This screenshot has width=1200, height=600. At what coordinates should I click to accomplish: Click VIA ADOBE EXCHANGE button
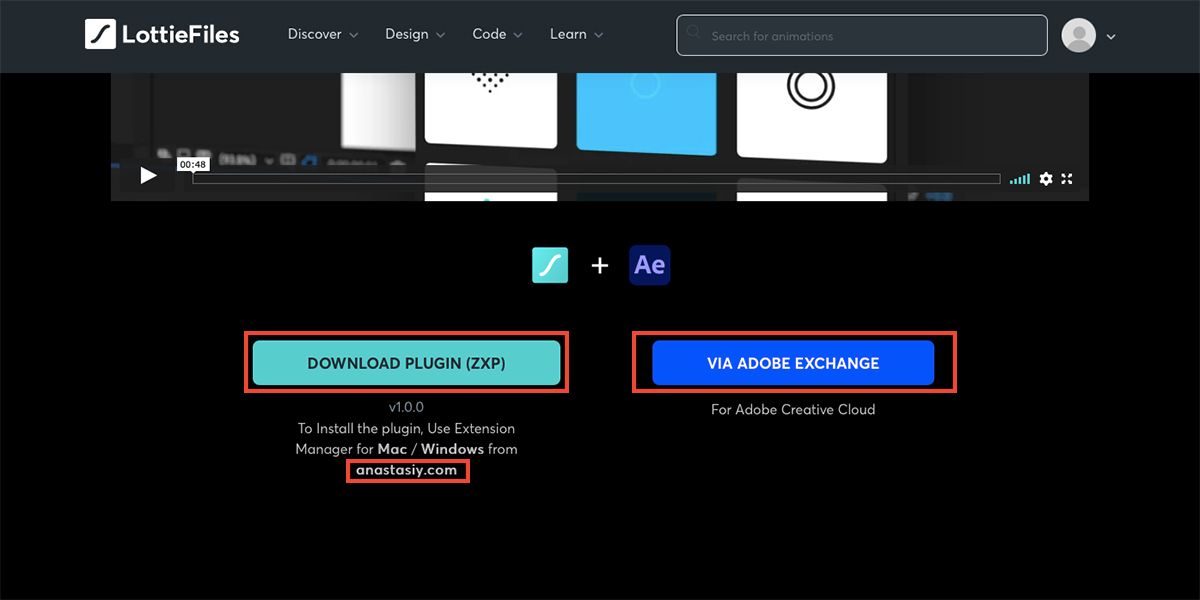[793, 363]
